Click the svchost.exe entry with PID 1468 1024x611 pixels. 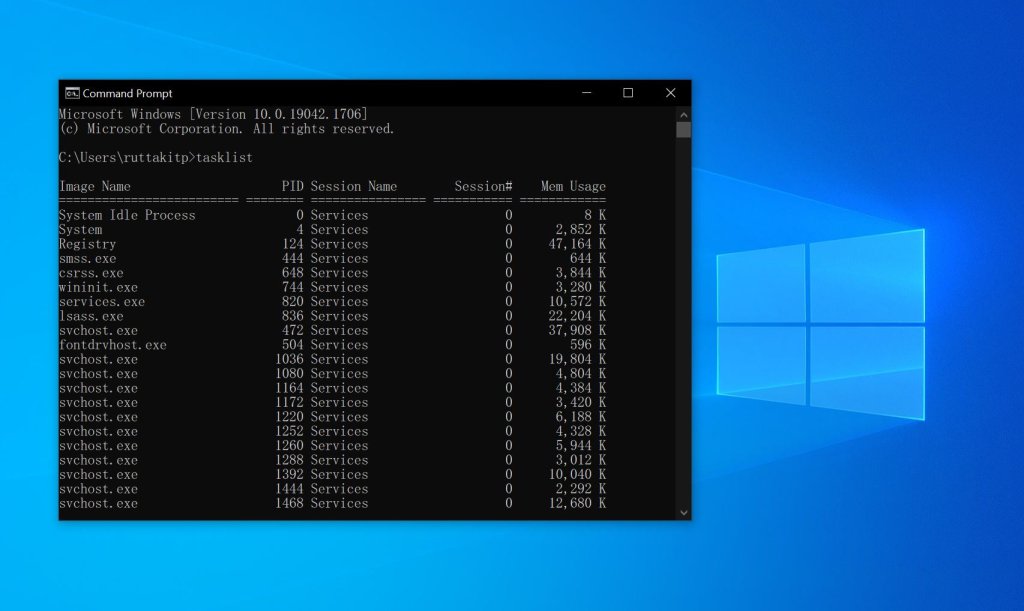click(x=98, y=503)
